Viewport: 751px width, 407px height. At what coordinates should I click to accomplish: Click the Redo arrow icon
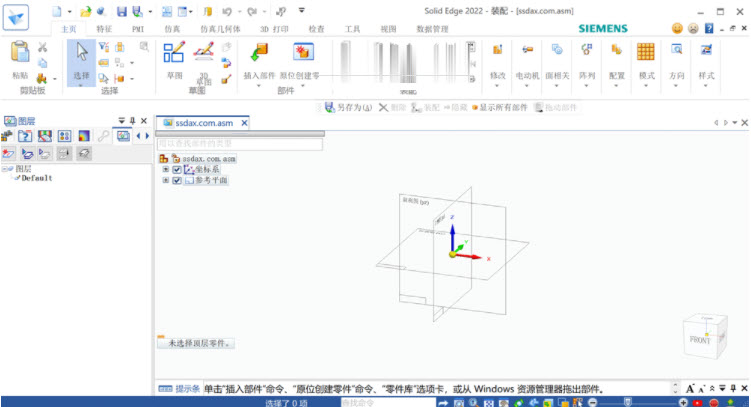click(x=252, y=11)
